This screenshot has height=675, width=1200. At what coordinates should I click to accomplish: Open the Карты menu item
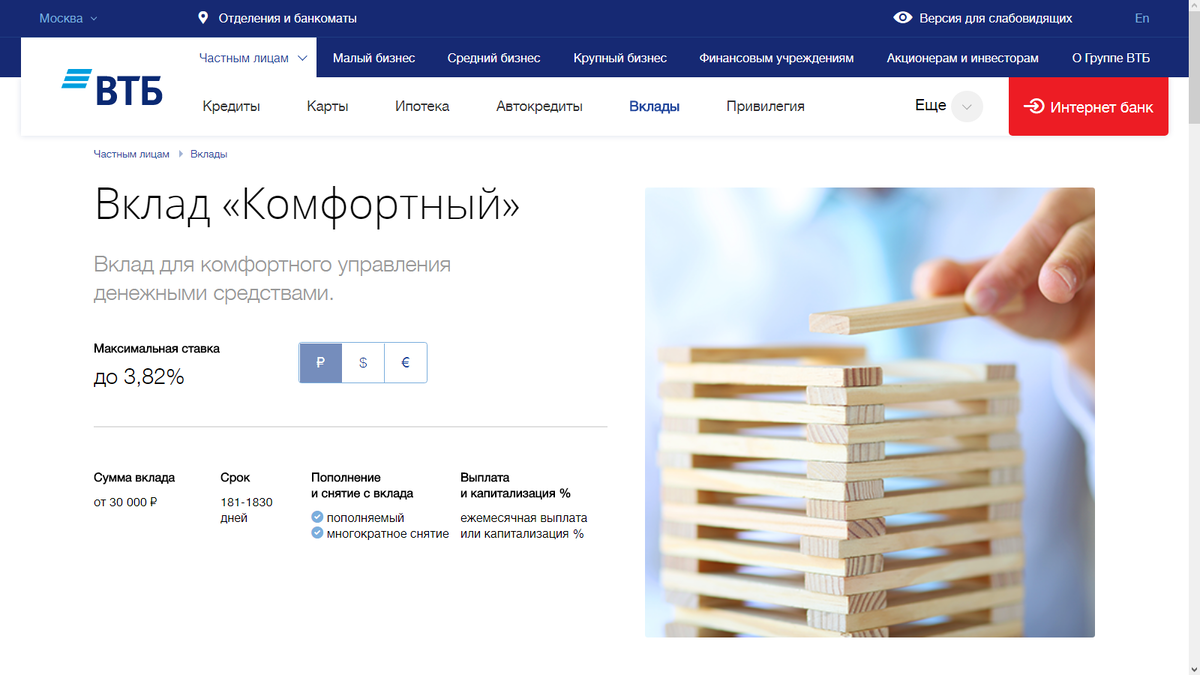(x=328, y=106)
